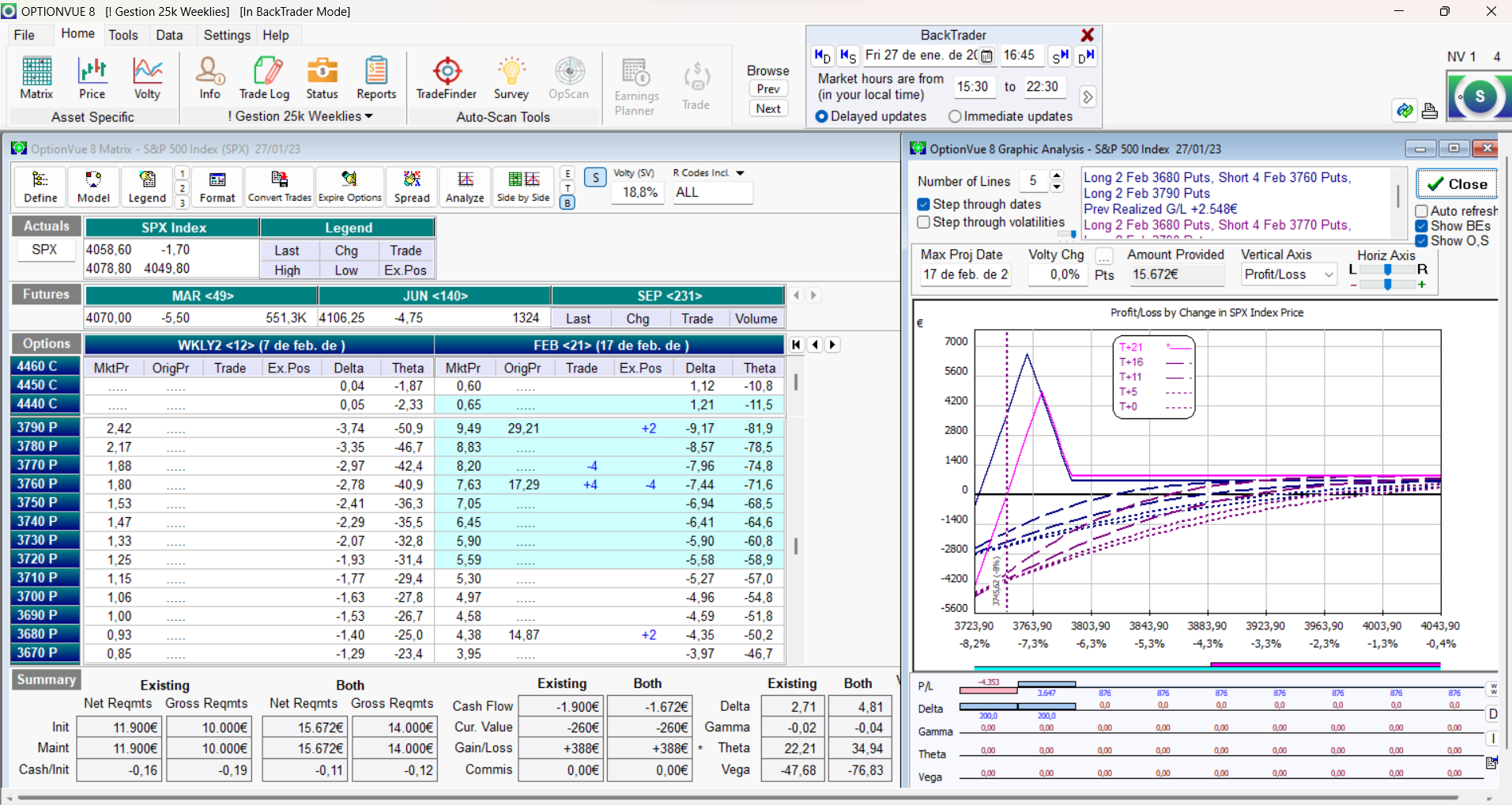Close the BackTrader panel
1512x805 pixels.
pos(1088,35)
